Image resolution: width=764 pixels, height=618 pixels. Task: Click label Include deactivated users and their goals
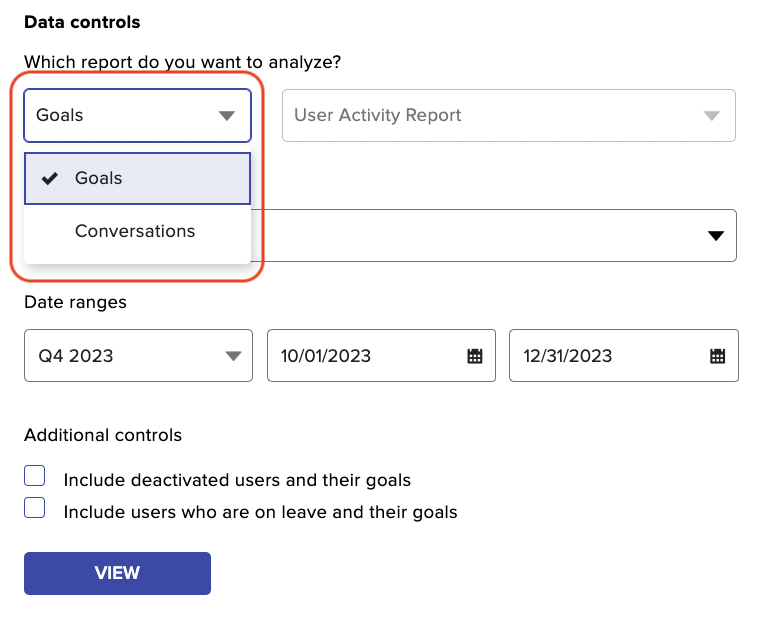click(x=237, y=481)
